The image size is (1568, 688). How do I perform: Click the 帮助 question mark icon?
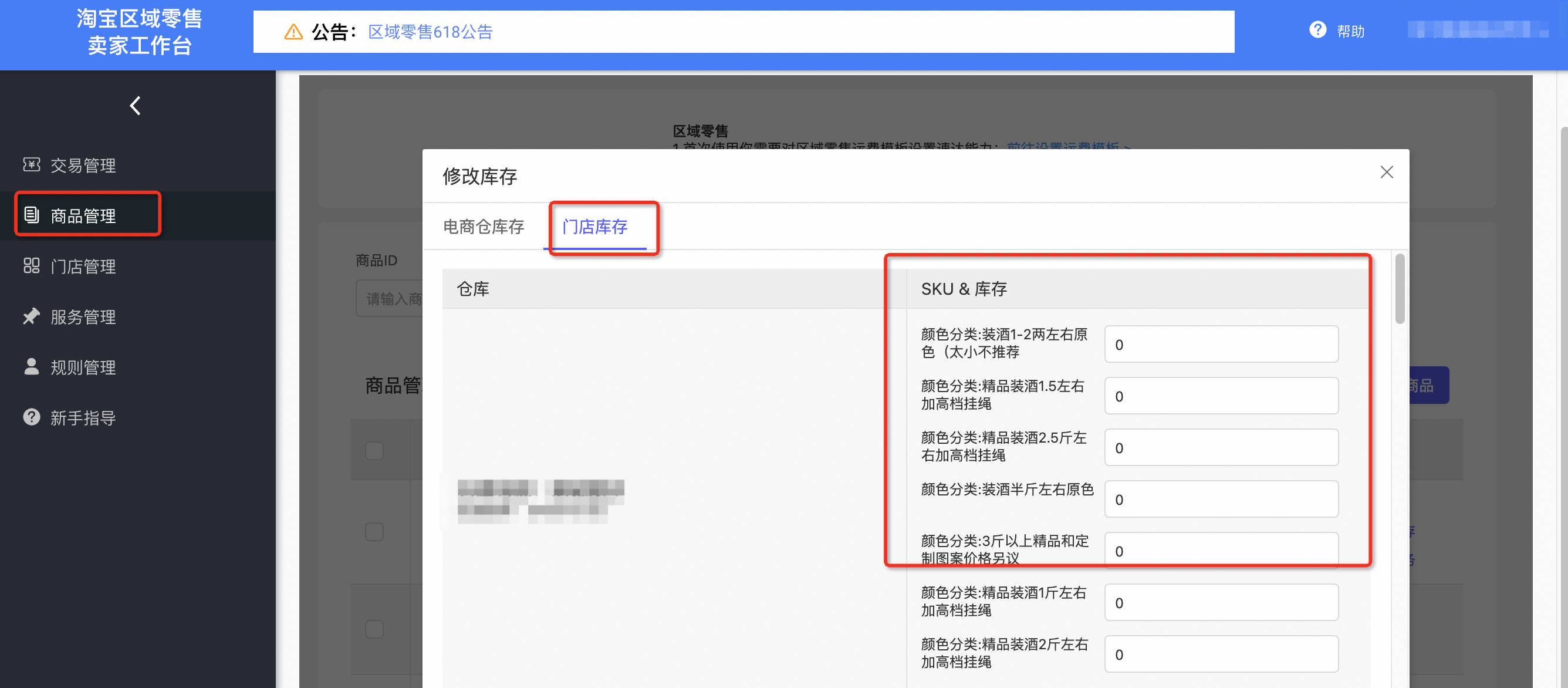[1317, 30]
